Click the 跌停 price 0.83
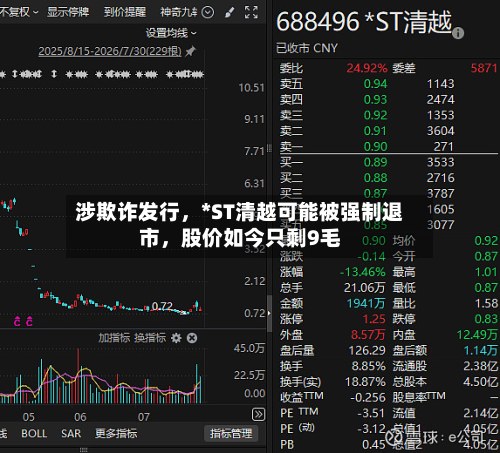The image size is (500, 453). click(486, 319)
